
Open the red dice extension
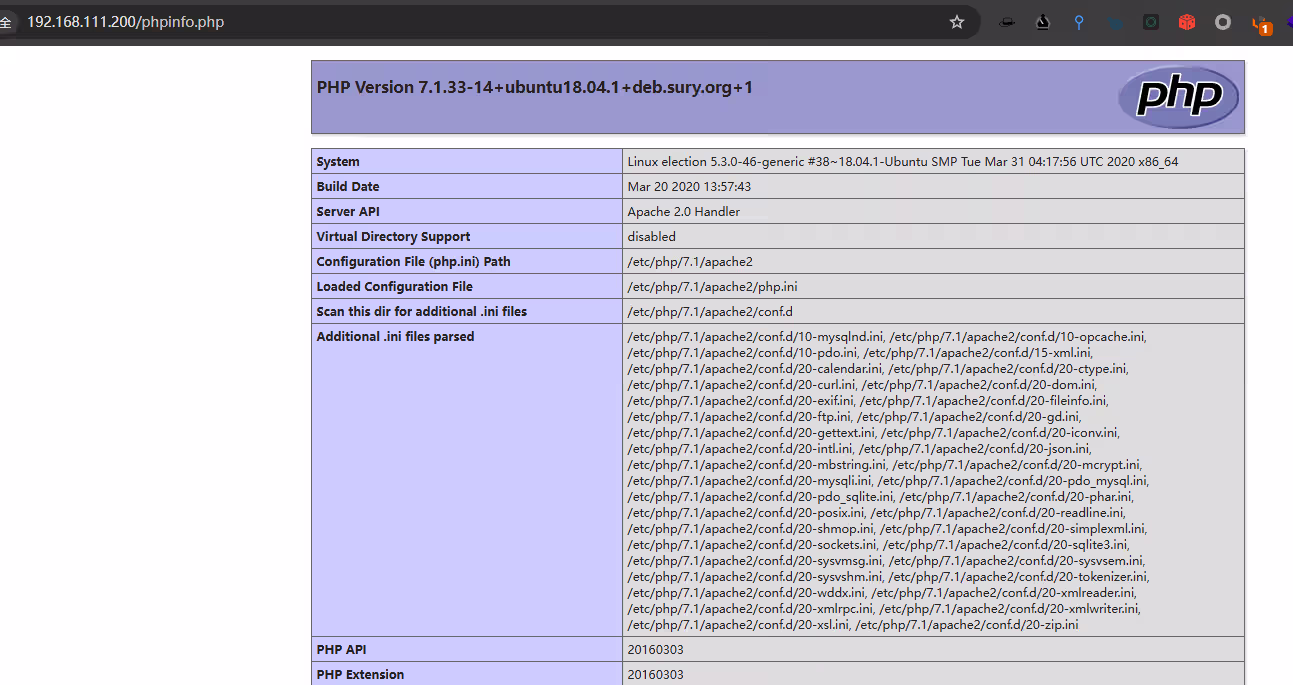pyautogui.click(x=1187, y=22)
